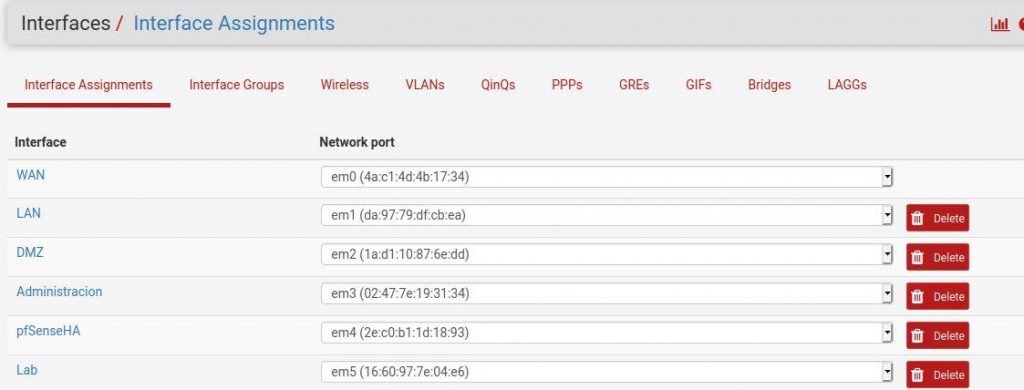Click trash icon in DMZ row Delete
1024x390 pixels.
point(918,258)
